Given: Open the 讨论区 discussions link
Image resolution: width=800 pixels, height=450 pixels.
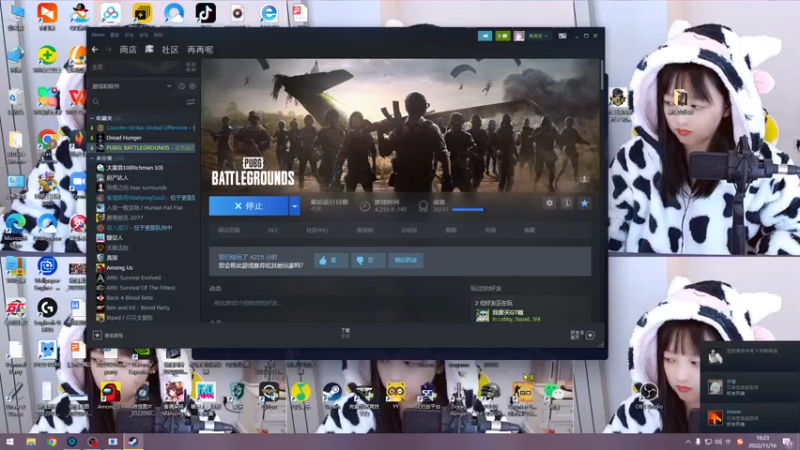Looking at the screenshot, I should (409, 230).
